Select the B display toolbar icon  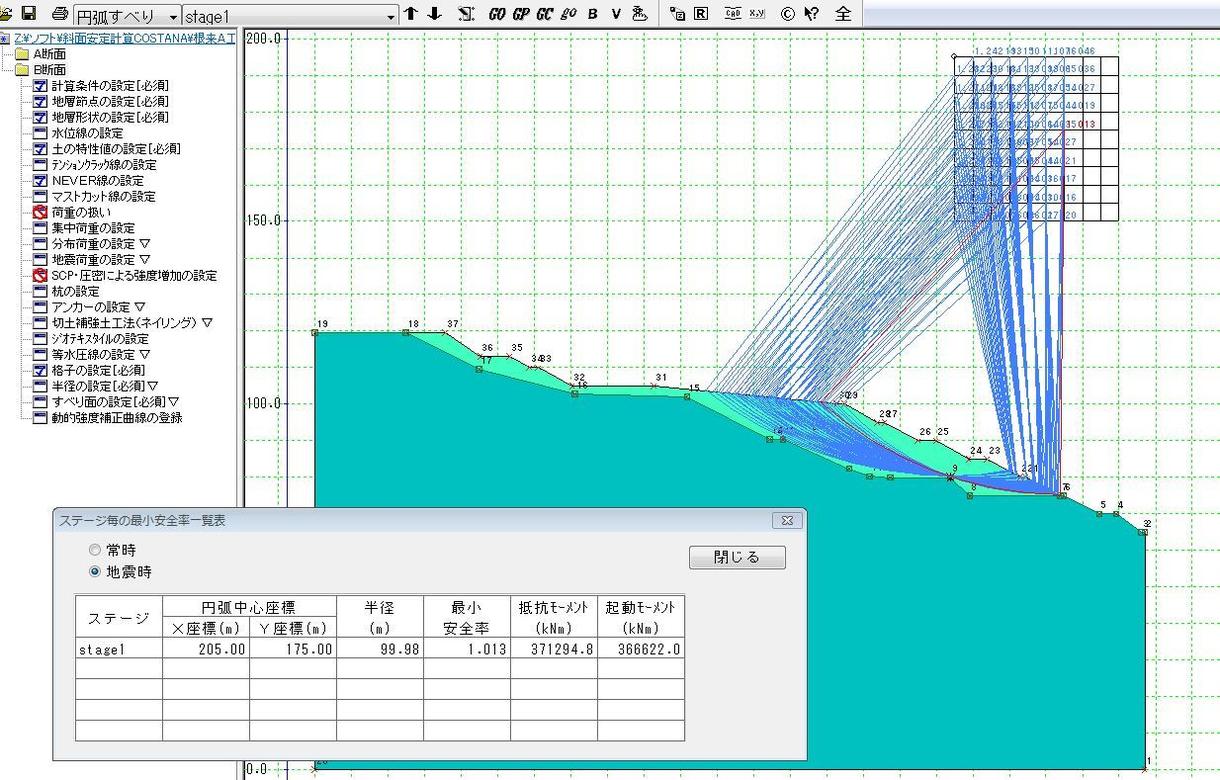[x=591, y=14]
